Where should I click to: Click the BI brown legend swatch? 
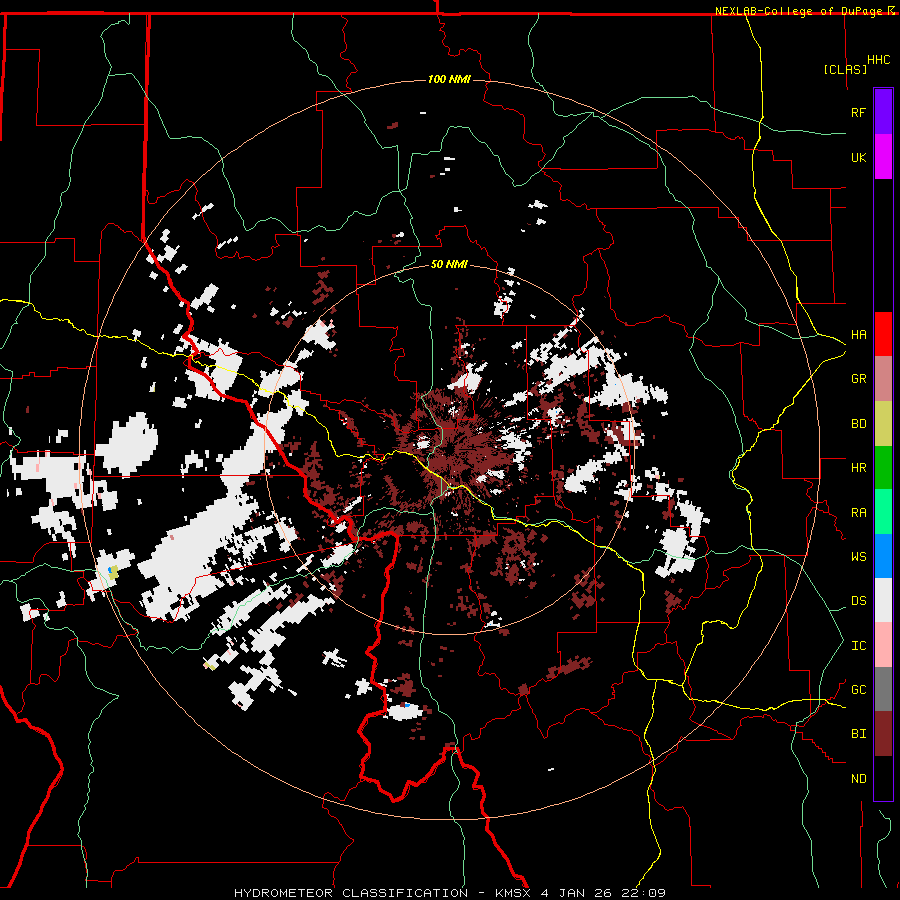click(883, 734)
